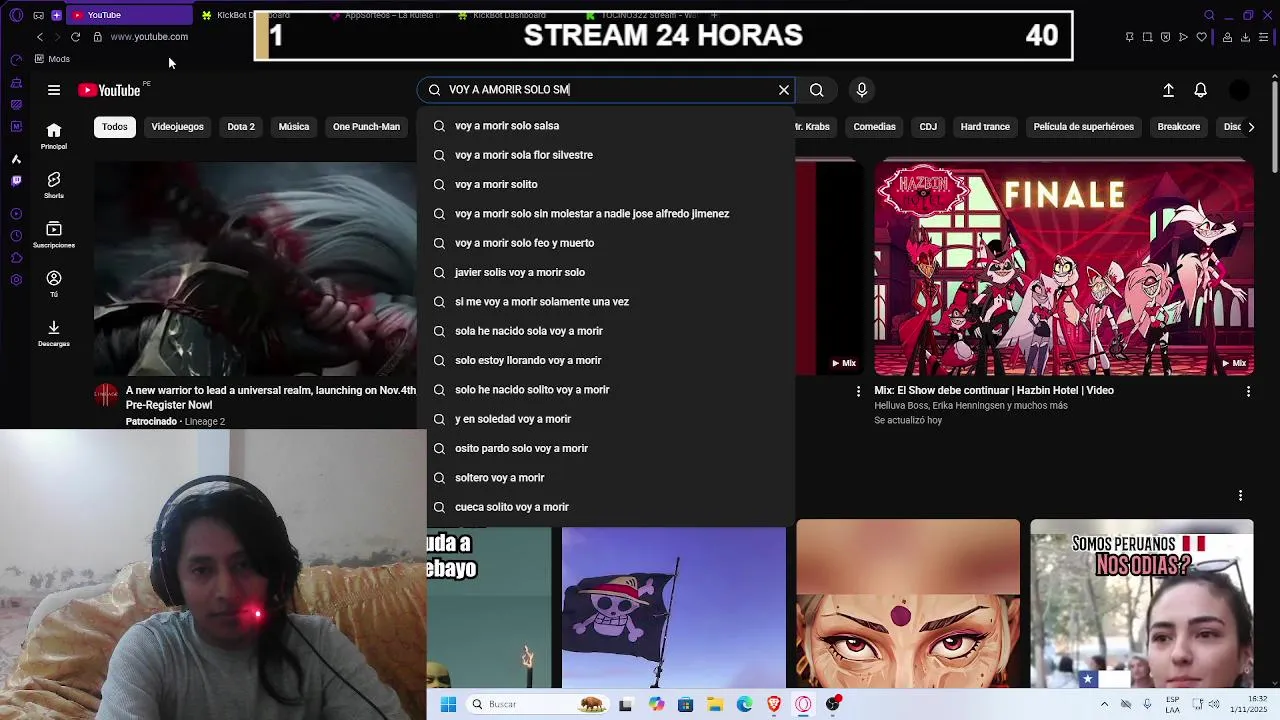Select the One Punch-Man filter chip
The image size is (1280, 720).
click(366, 127)
